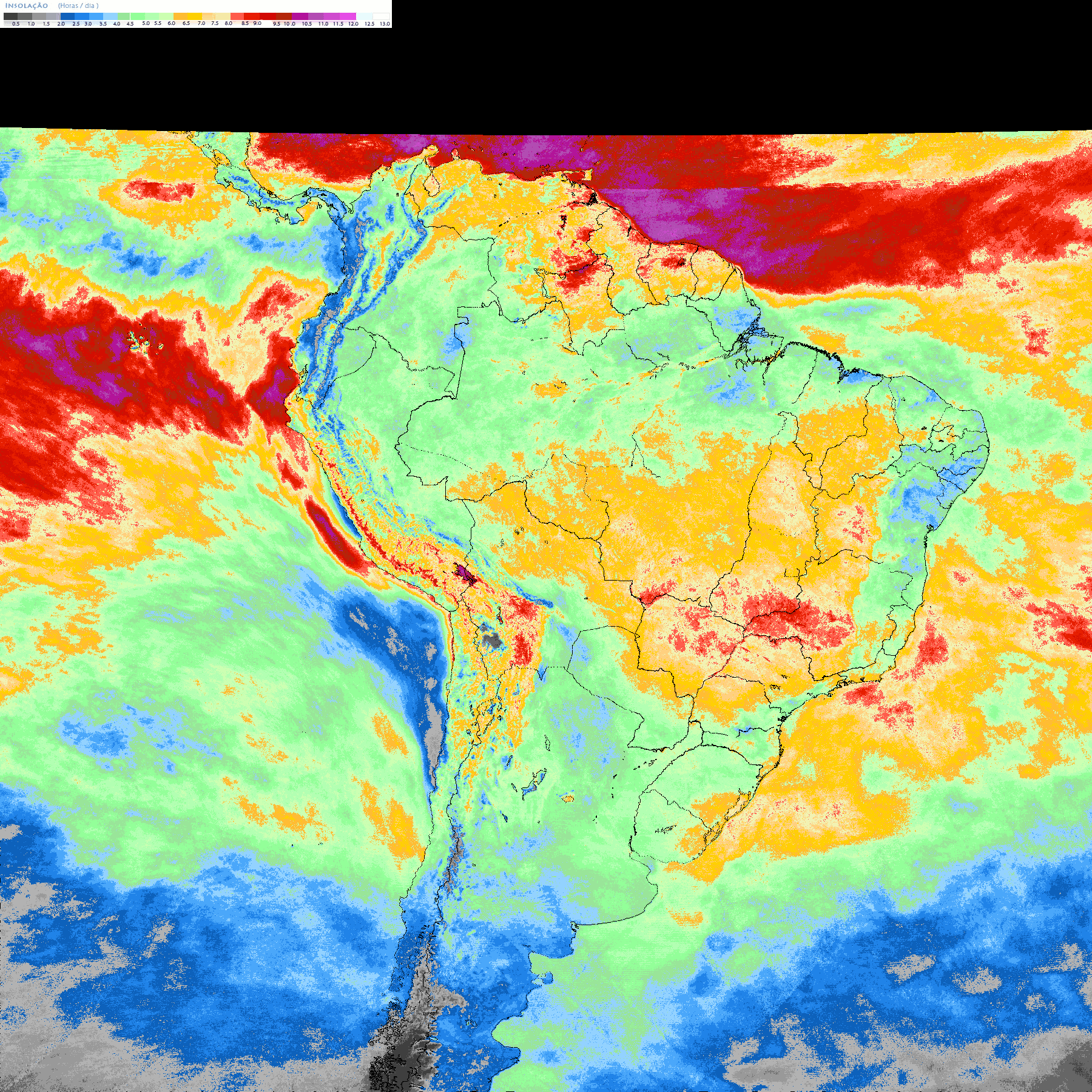Click the '11.0' legend value

[x=323, y=24]
